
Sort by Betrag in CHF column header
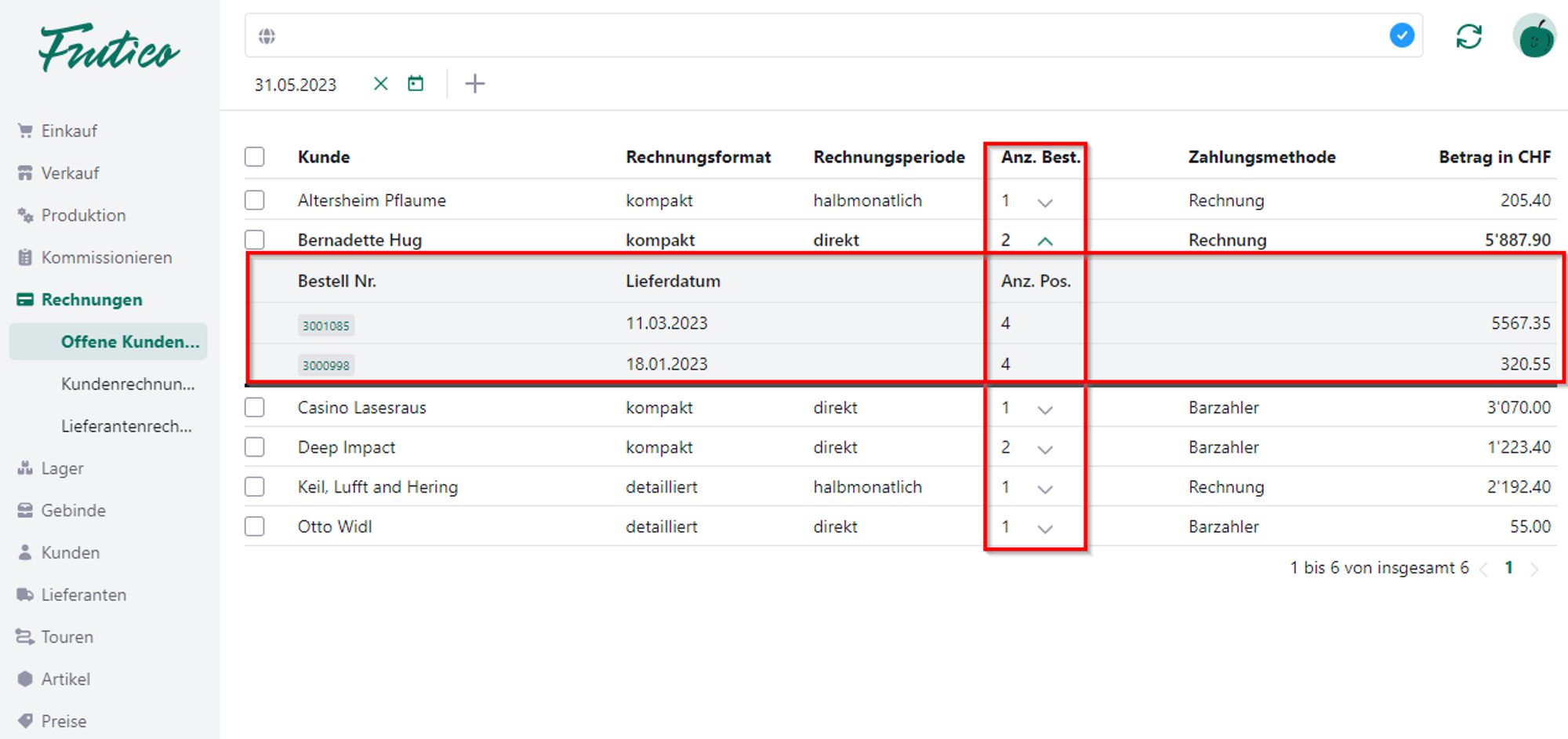pos(1494,157)
